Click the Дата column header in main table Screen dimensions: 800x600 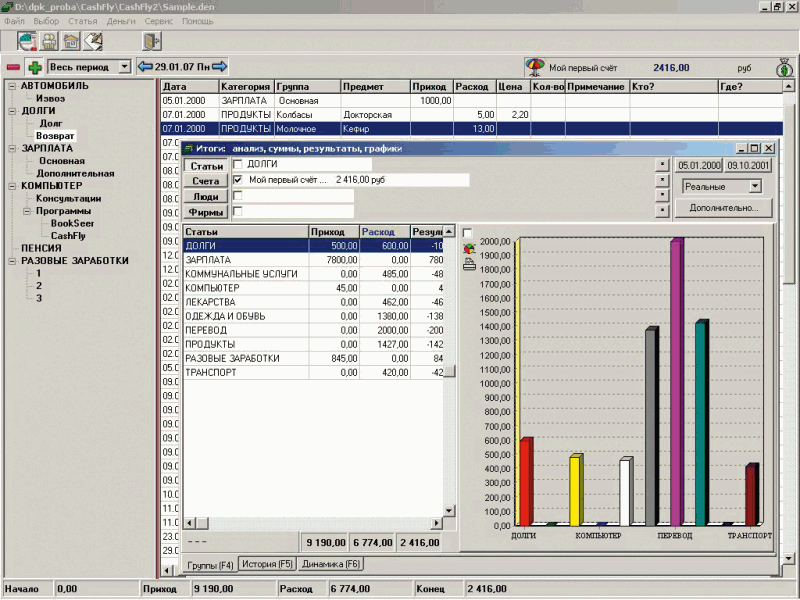(x=190, y=87)
